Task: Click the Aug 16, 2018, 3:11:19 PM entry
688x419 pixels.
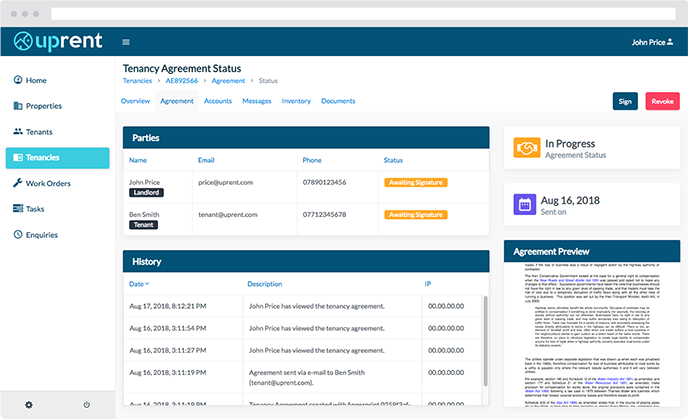Action: click(168, 372)
